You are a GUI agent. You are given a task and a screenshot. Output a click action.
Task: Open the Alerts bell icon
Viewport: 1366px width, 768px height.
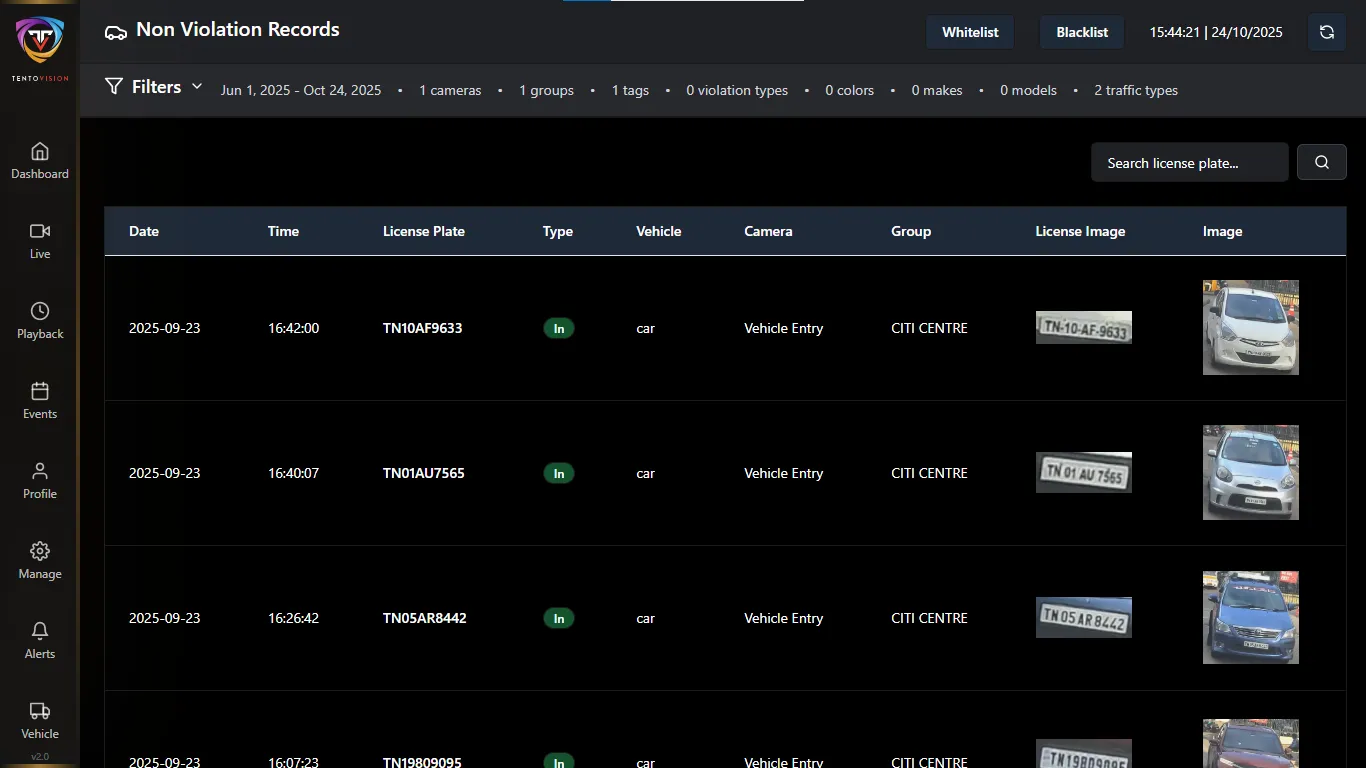click(40, 632)
